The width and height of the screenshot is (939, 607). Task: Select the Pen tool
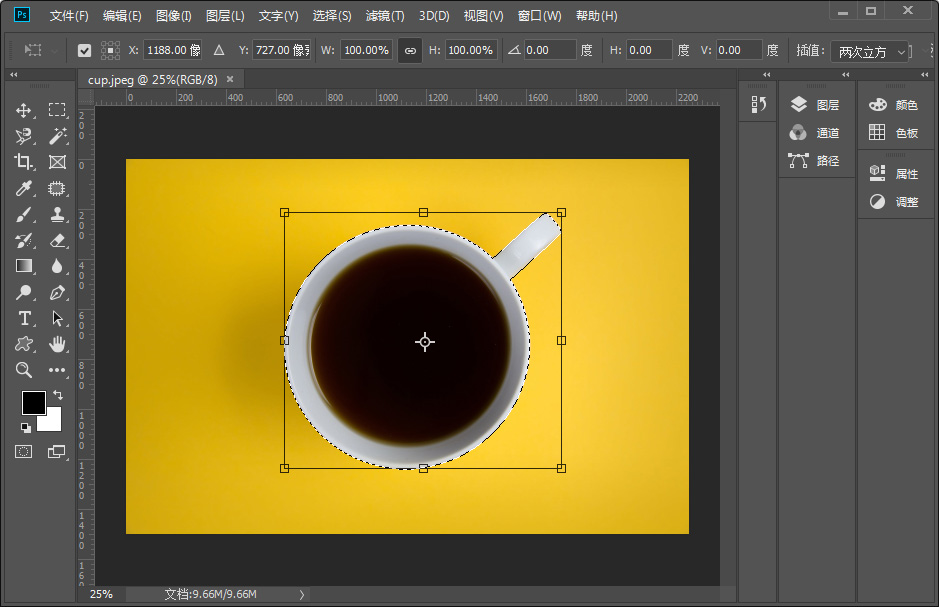(57, 292)
